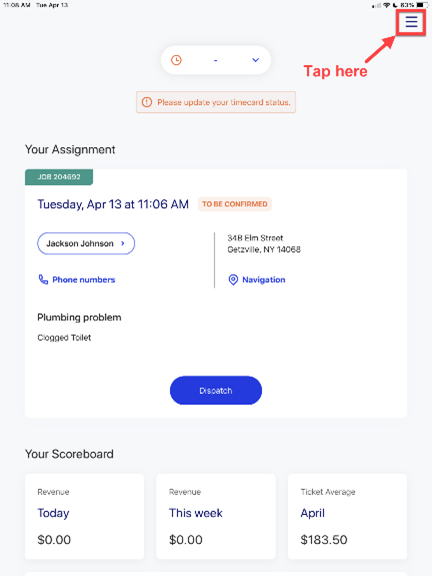Open the Ticket Average April card
This screenshot has width=432, height=576.
tap(348, 516)
